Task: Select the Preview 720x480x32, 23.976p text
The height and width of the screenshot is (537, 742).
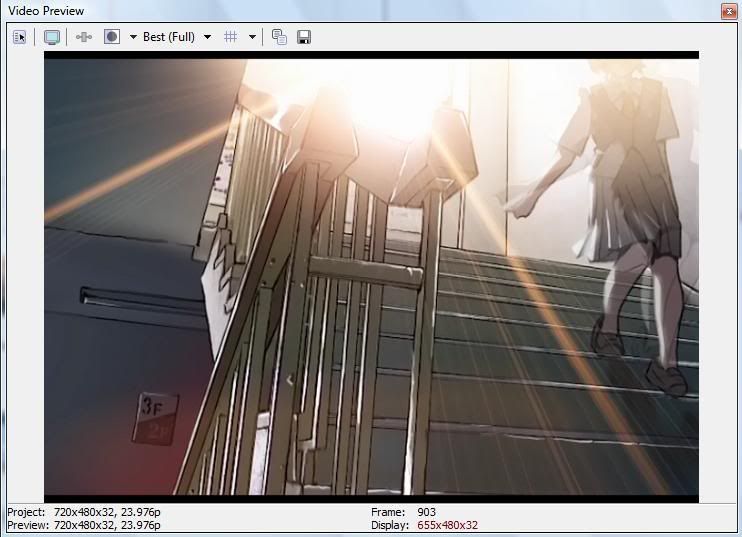Action: 84,525
